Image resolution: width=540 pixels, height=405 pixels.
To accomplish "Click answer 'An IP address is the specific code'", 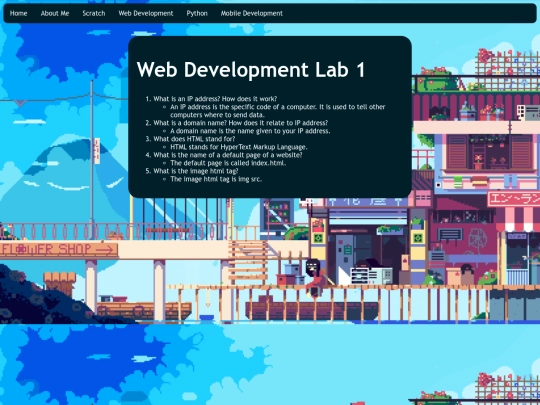I will pos(278,111).
